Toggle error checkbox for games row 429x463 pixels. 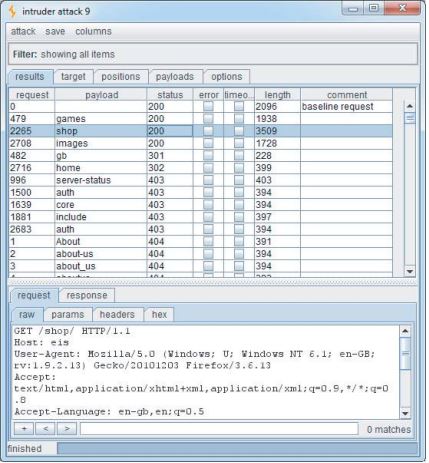pyautogui.click(x=208, y=119)
